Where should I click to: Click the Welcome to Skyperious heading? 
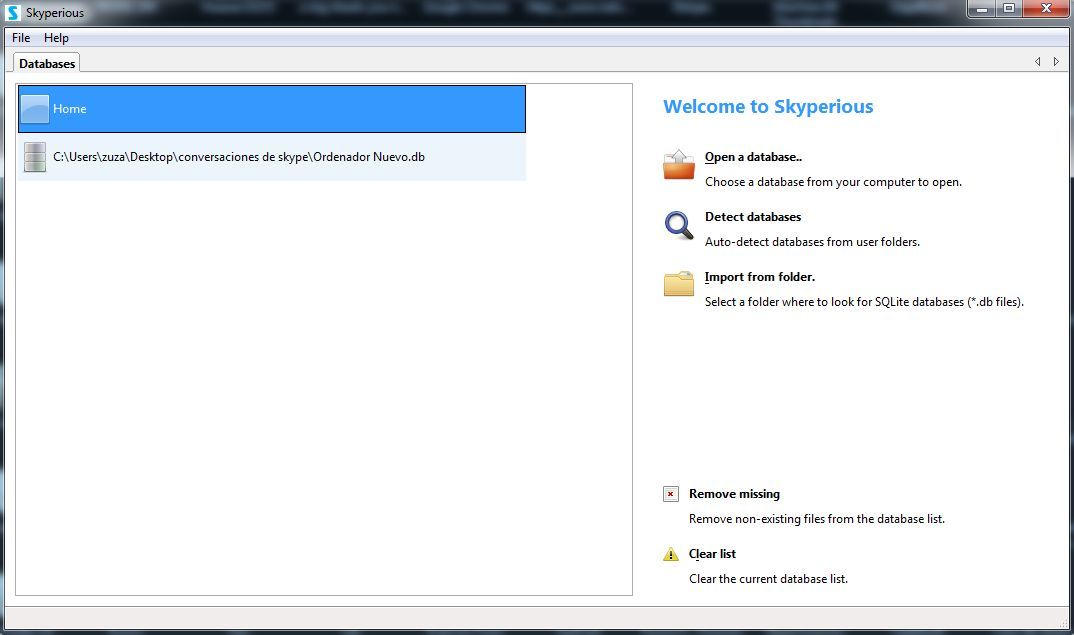(768, 106)
